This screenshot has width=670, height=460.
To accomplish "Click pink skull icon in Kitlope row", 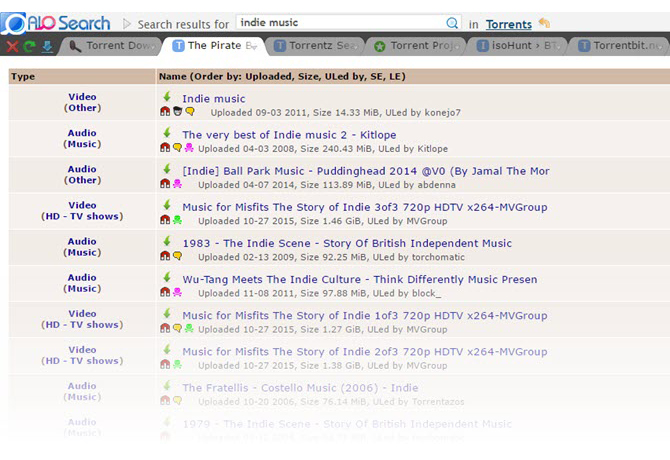I will click(x=189, y=147).
